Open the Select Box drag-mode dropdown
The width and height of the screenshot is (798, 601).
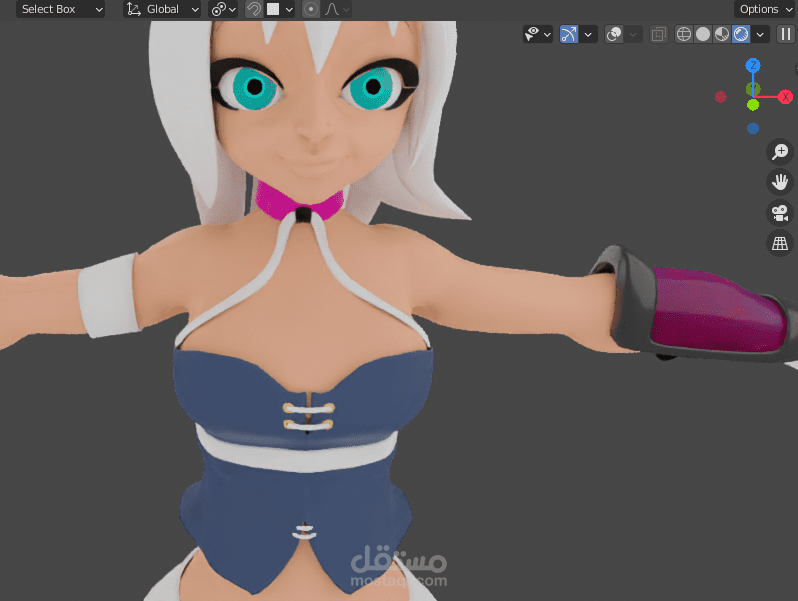point(61,9)
